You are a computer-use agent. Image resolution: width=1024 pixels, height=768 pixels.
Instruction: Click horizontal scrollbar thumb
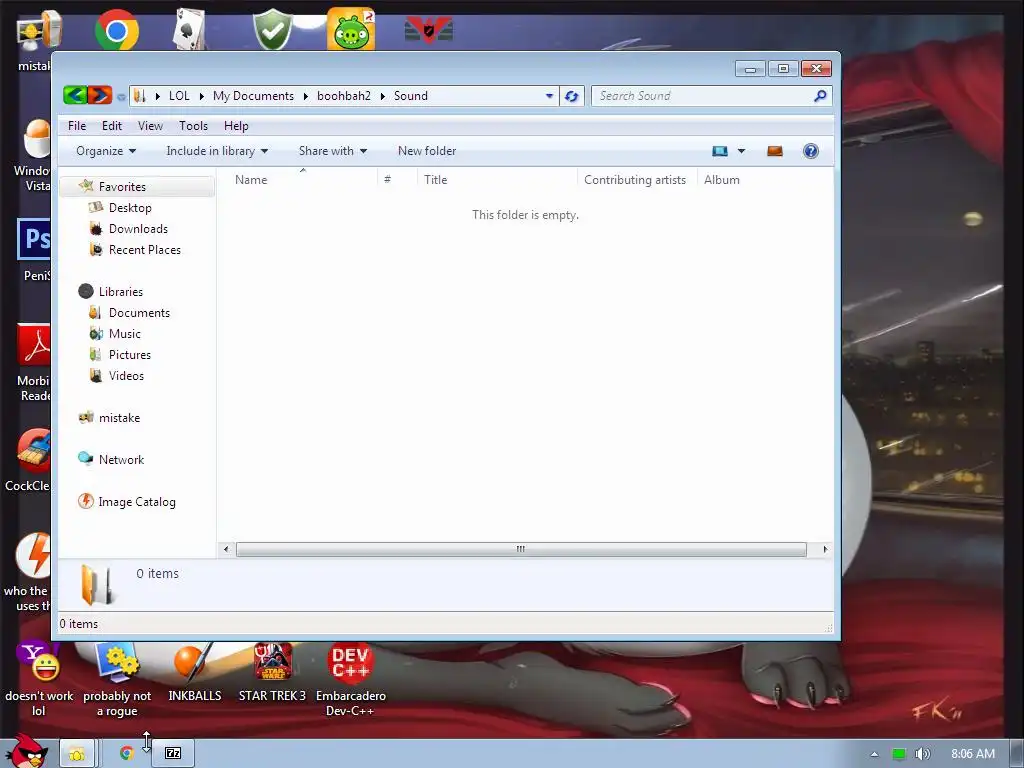[x=520, y=549]
